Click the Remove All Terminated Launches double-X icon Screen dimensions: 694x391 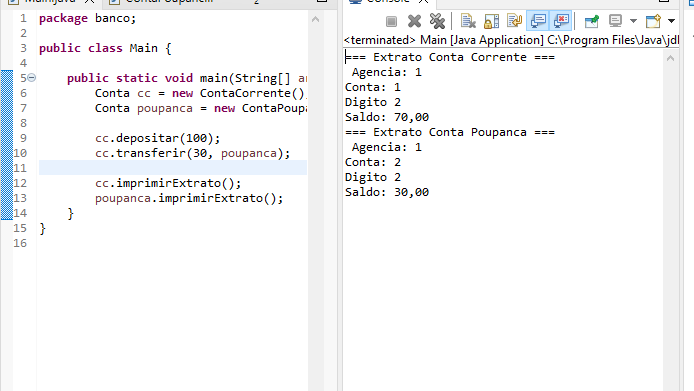[x=437, y=21]
